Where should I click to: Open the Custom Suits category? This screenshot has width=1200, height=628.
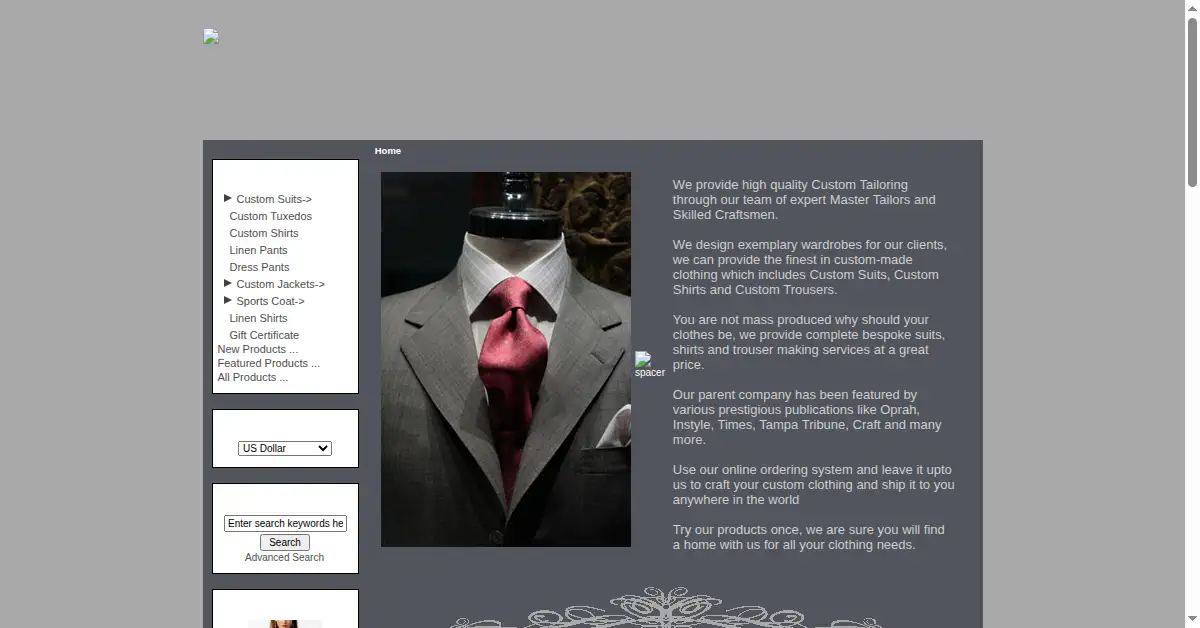[274, 199]
